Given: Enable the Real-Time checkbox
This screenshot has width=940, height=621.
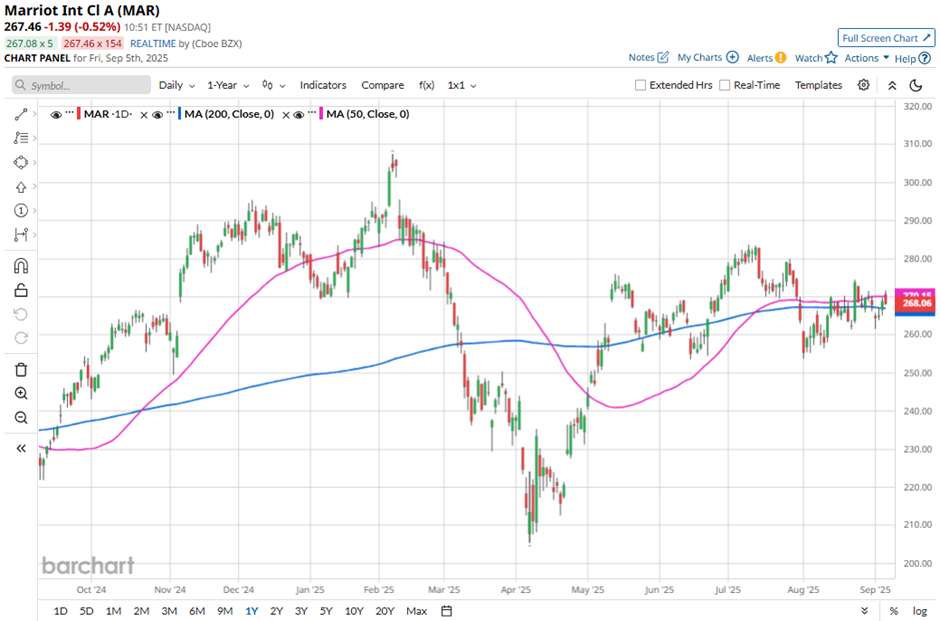Looking at the screenshot, I should [x=725, y=85].
